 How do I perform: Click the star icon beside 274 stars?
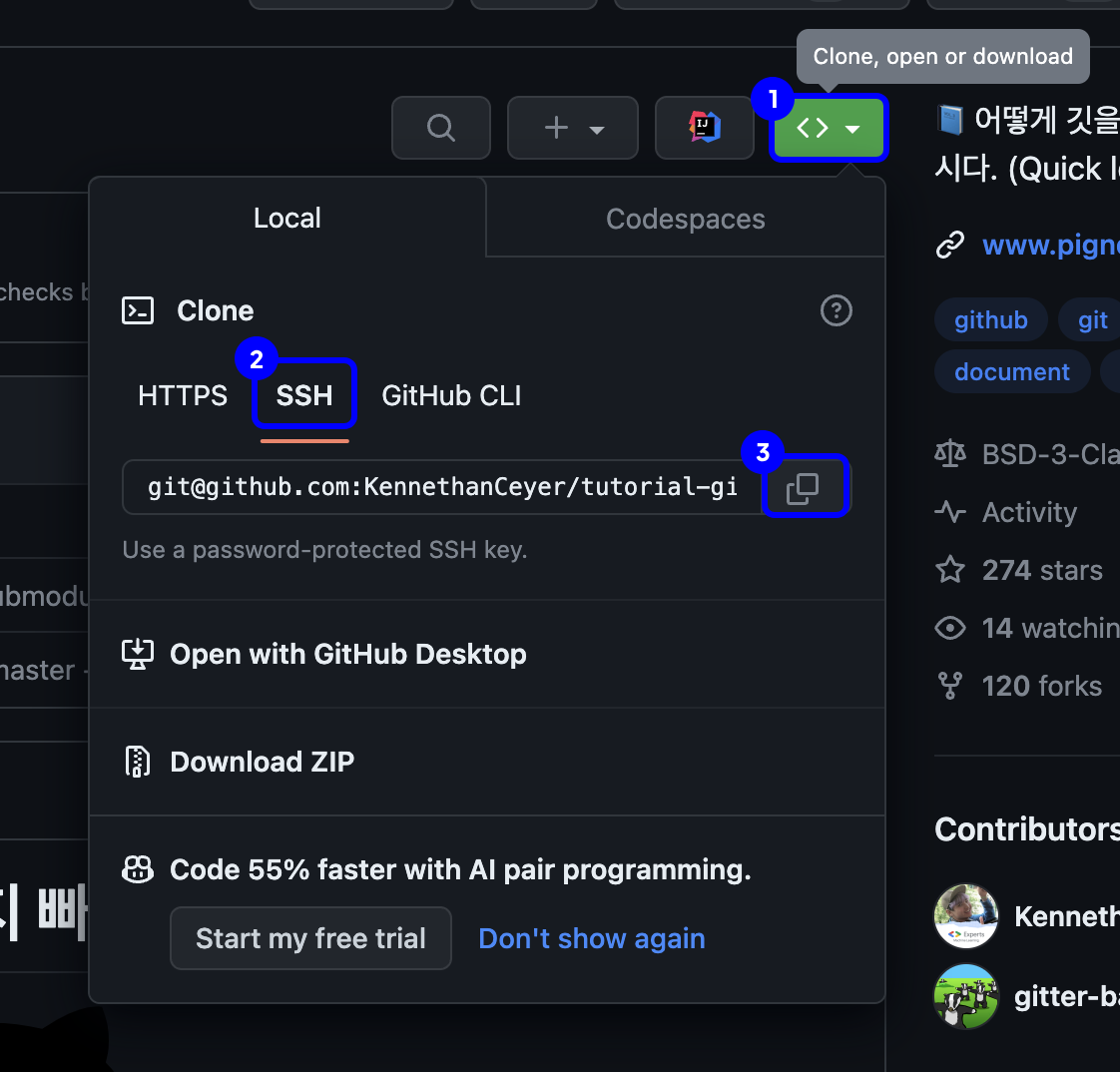click(x=950, y=570)
